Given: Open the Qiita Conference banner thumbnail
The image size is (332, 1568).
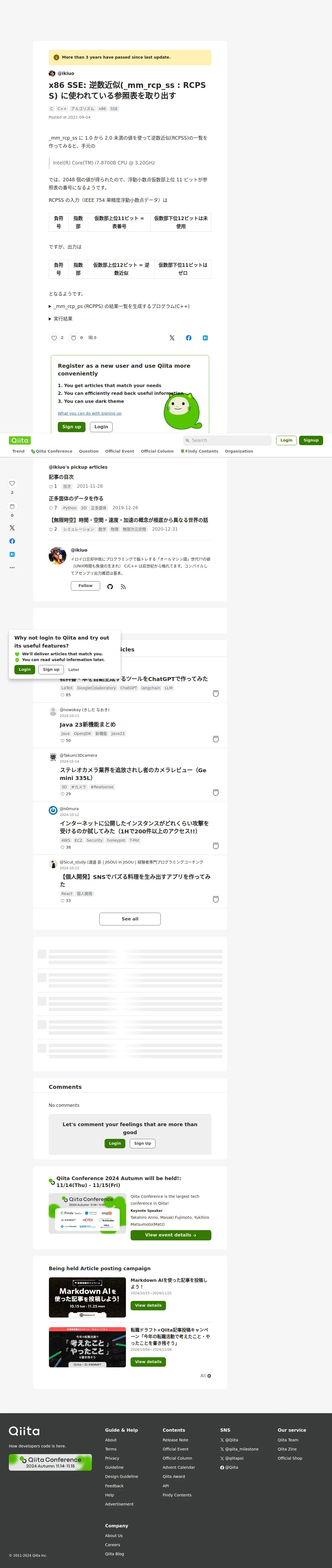Looking at the screenshot, I should (x=87, y=1213).
